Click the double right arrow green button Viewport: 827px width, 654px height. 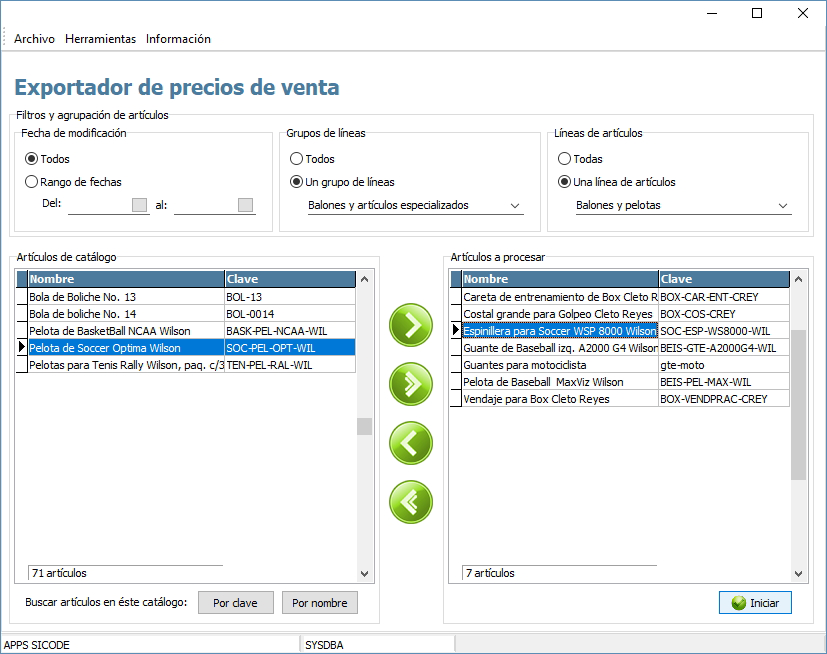411,383
